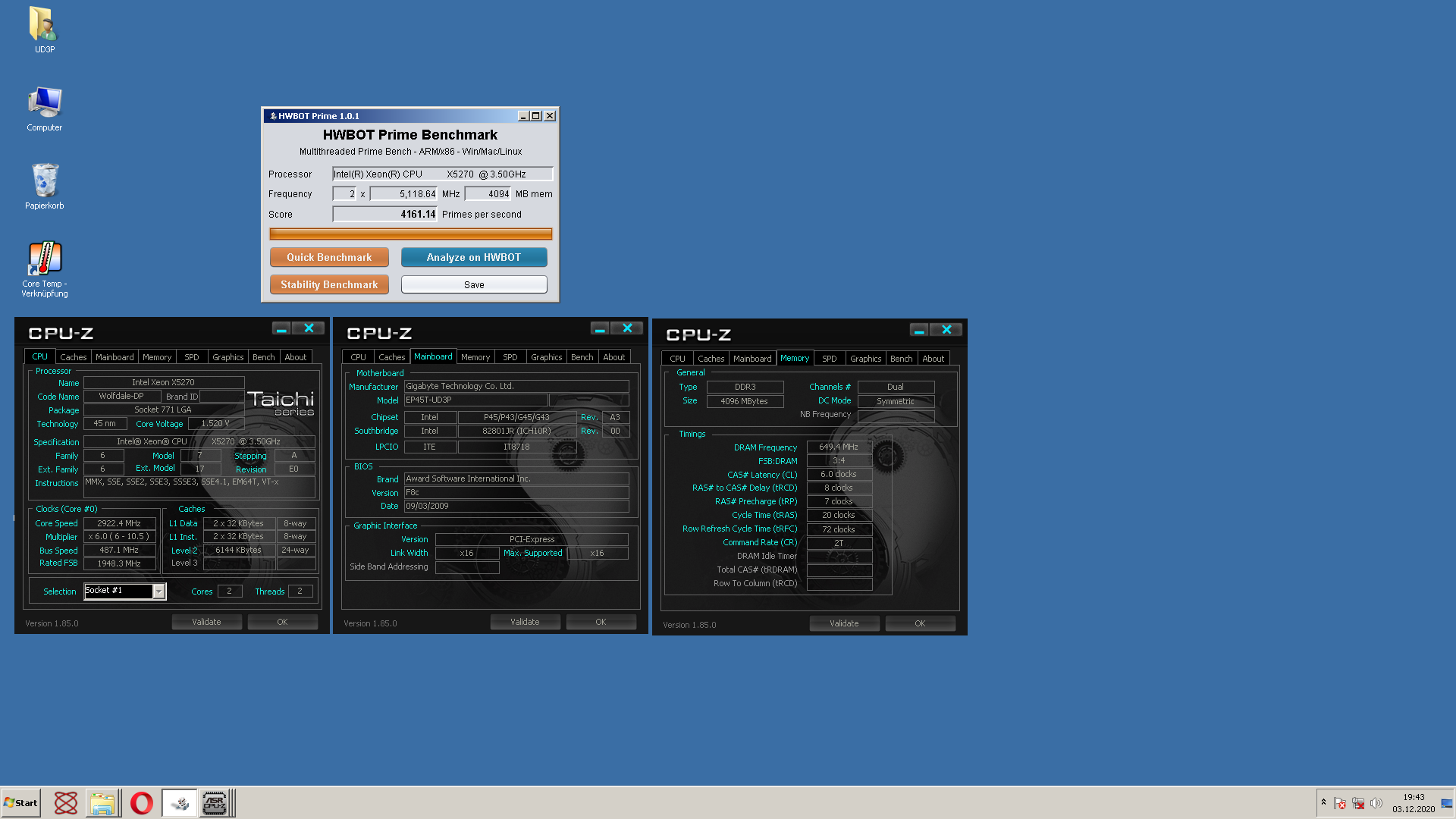This screenshot has width=1456, height=819.
Task: Click Validate in the middle CPU-Z window
Action: (525, 622)
